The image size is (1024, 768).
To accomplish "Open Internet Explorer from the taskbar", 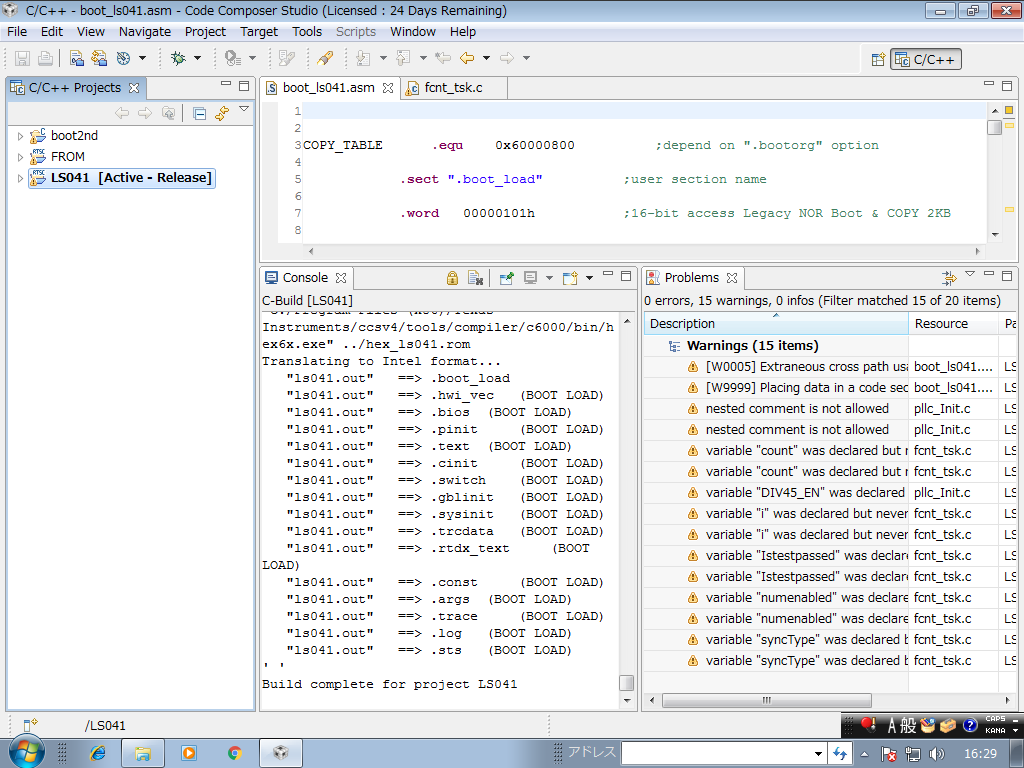I will click(x=98, y=753).
